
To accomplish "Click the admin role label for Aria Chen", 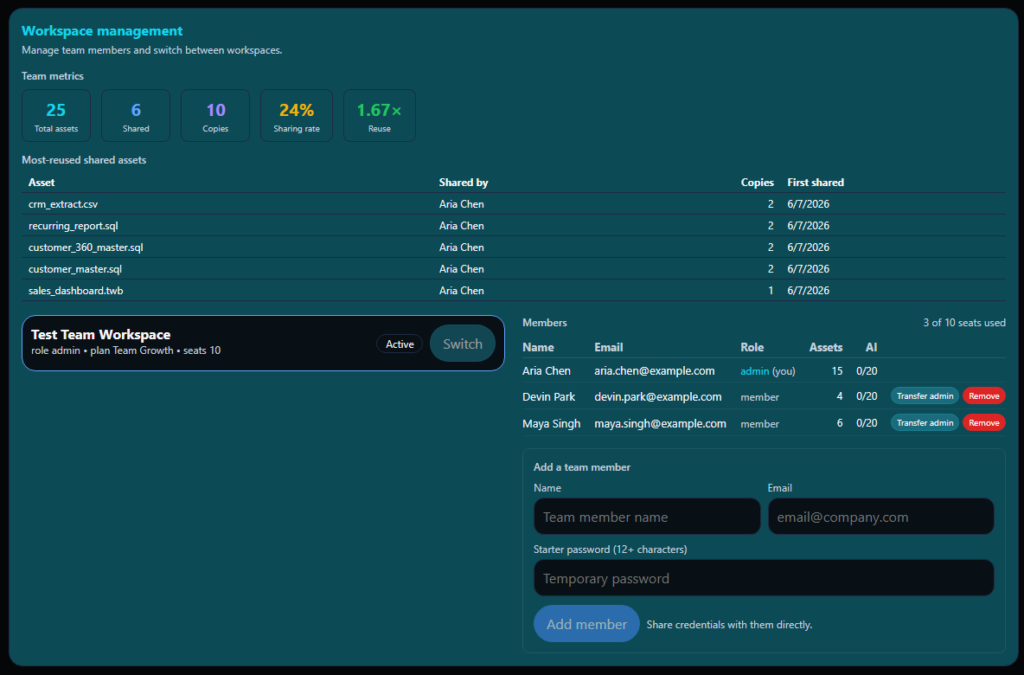I will click(x=754, y=371).
